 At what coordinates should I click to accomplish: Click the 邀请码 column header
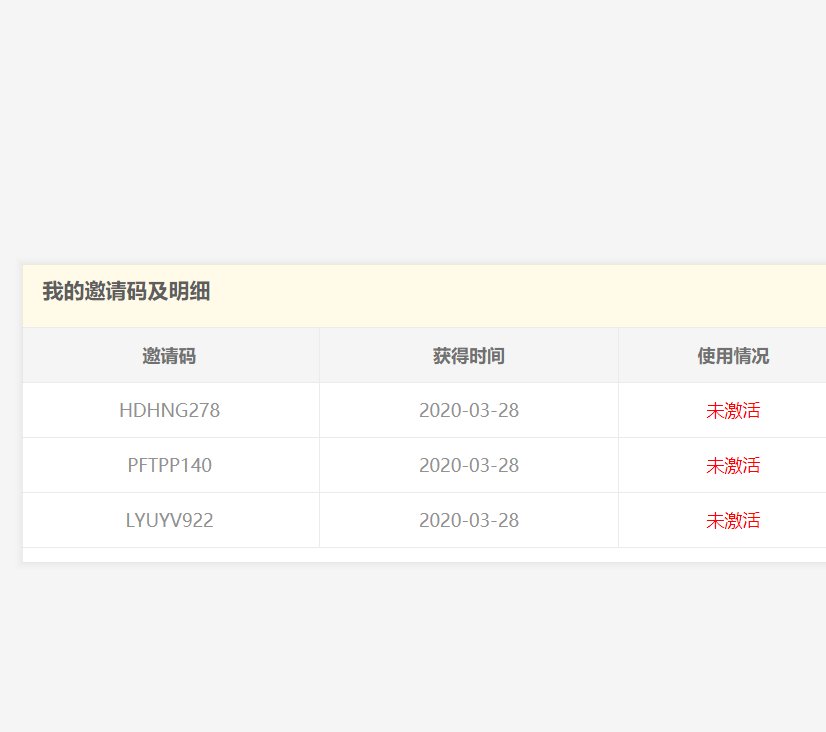pyautogui.click(x=168, y=355)
